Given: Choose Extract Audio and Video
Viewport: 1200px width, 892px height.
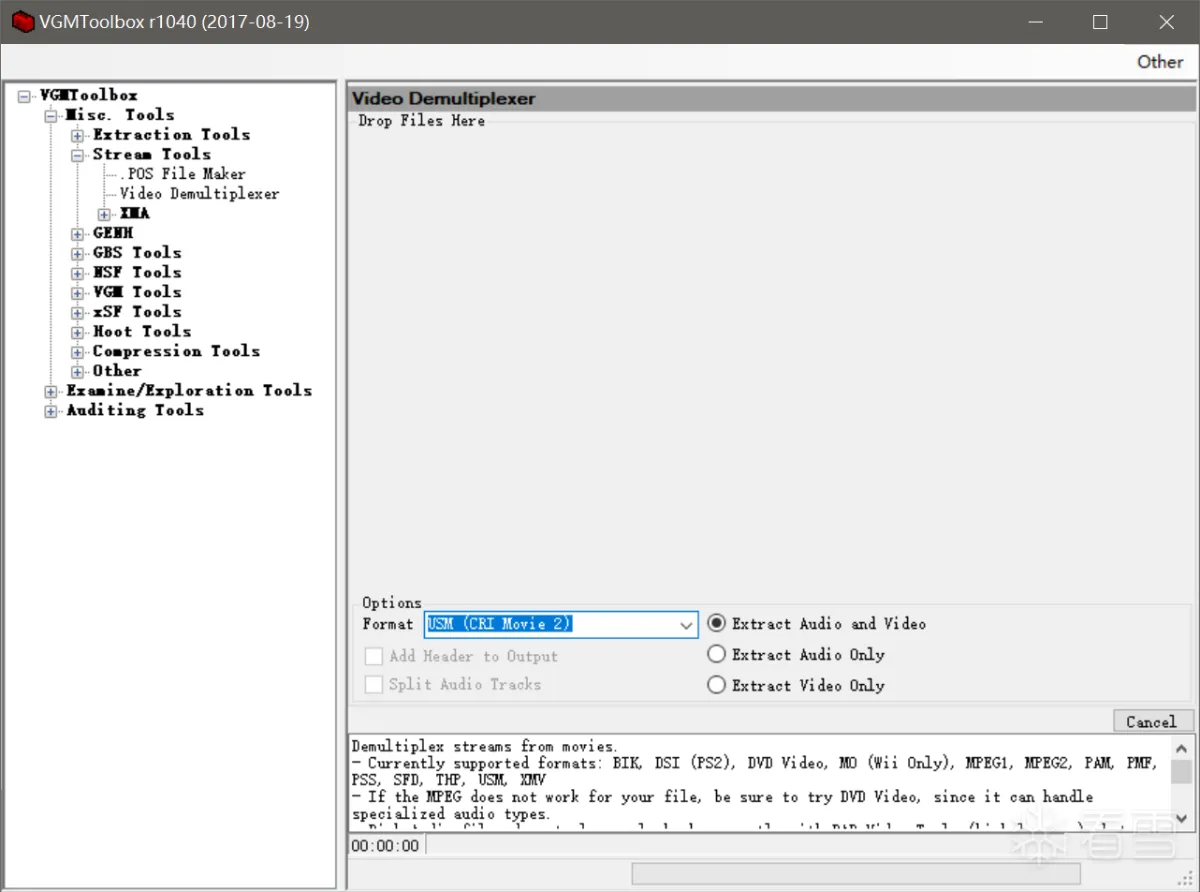Looking at the screenshot, I should click(717, 623).
